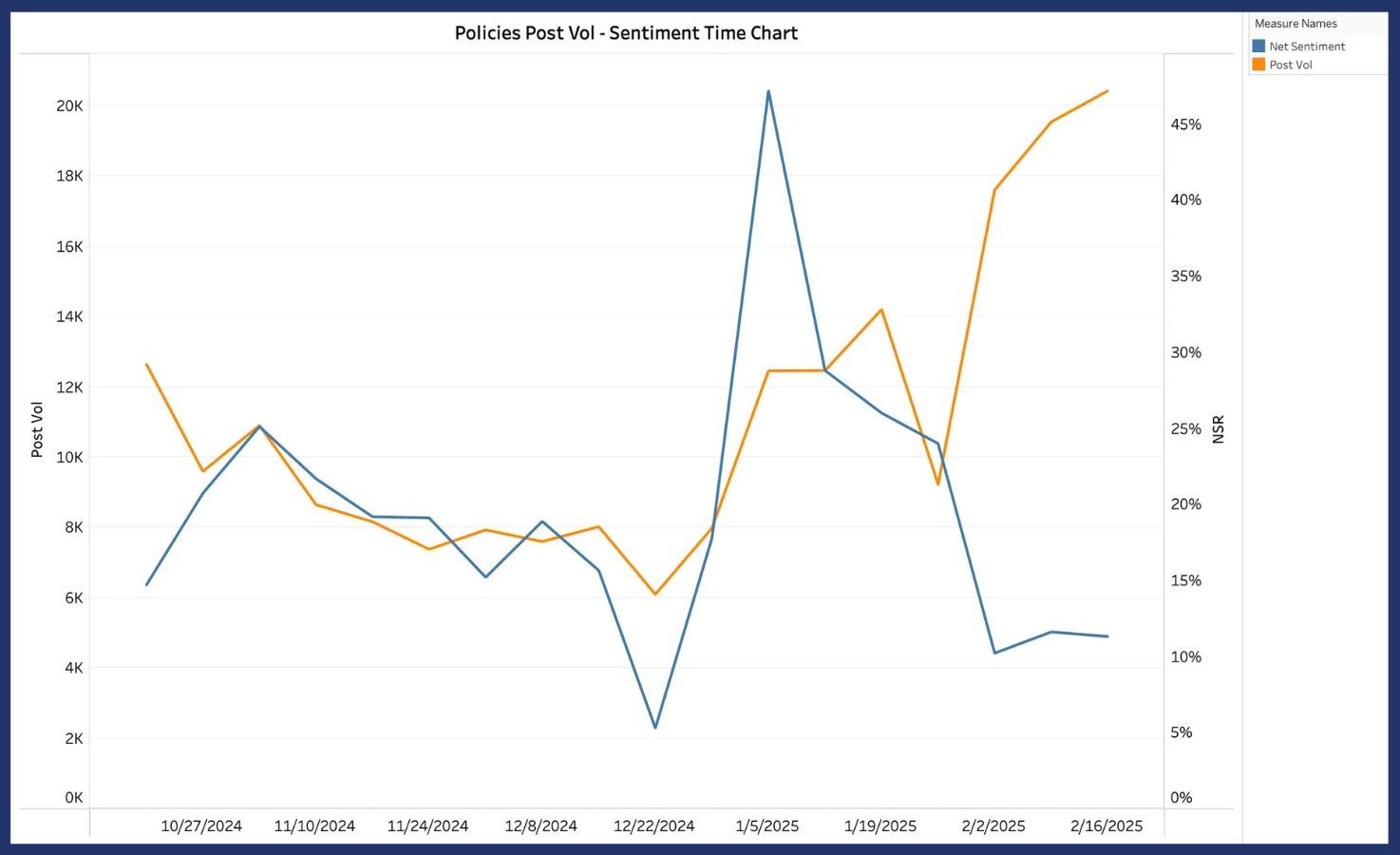This screenshot has height=855, width=1400.
Task: Click the blue Net Sentiment legend swatch
Action: tap(1258, 46)
